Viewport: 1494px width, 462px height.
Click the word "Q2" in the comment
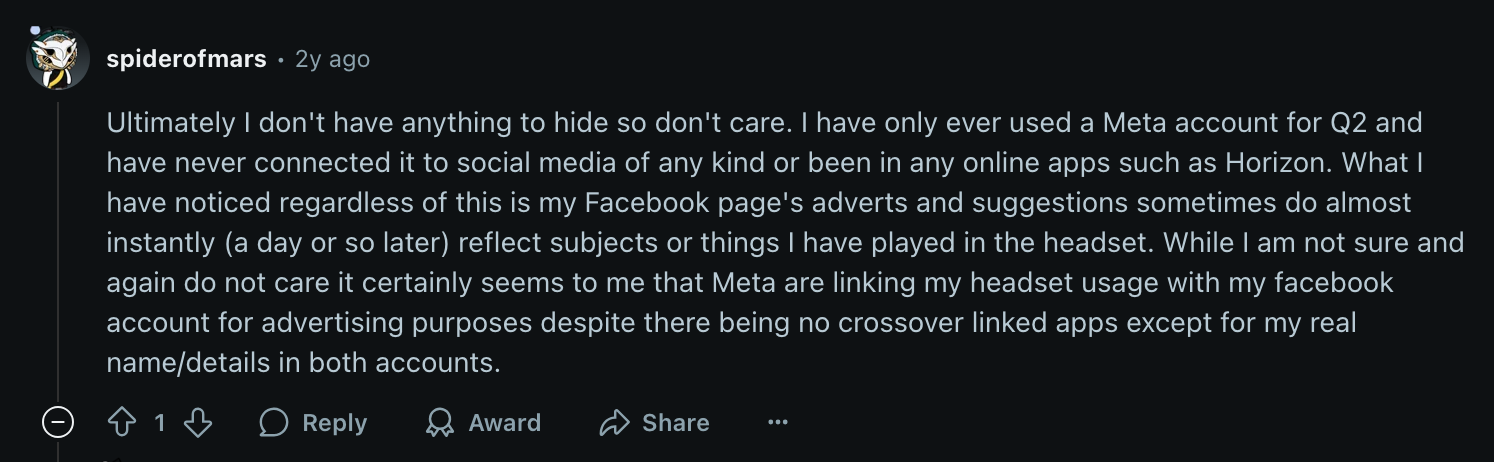pyautogui.click(x=1357, y=124)
